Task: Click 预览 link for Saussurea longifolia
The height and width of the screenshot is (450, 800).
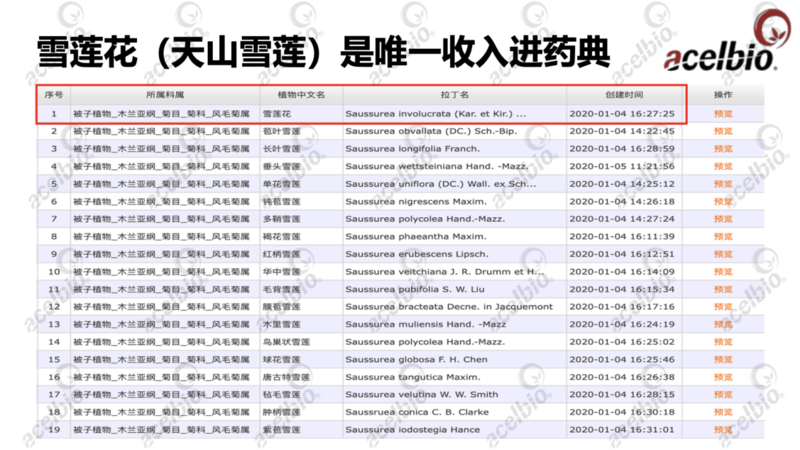Action: click(x=723, y=149)
